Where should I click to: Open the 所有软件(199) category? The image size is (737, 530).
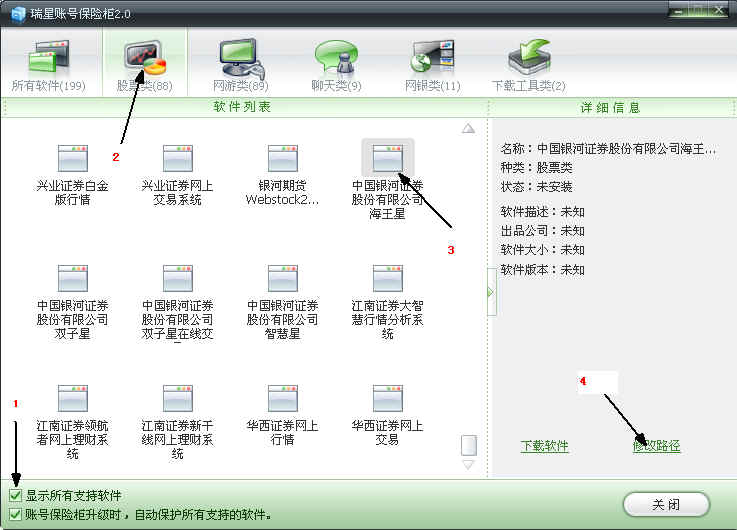point(49,65)
